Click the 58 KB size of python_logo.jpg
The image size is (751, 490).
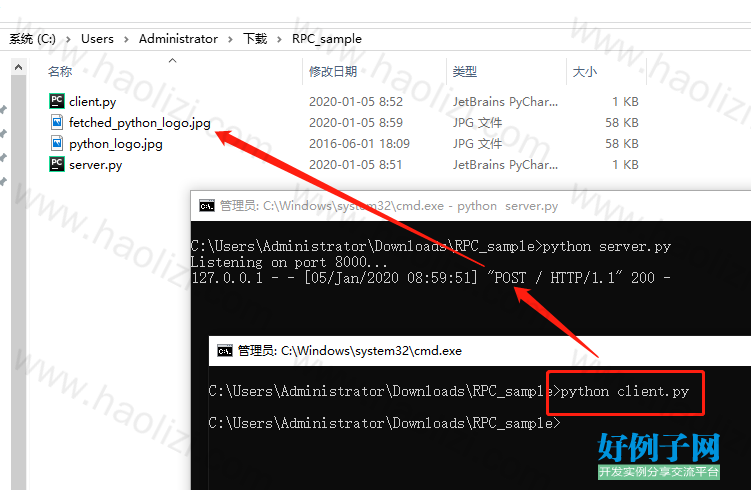(x=622, y=144)
